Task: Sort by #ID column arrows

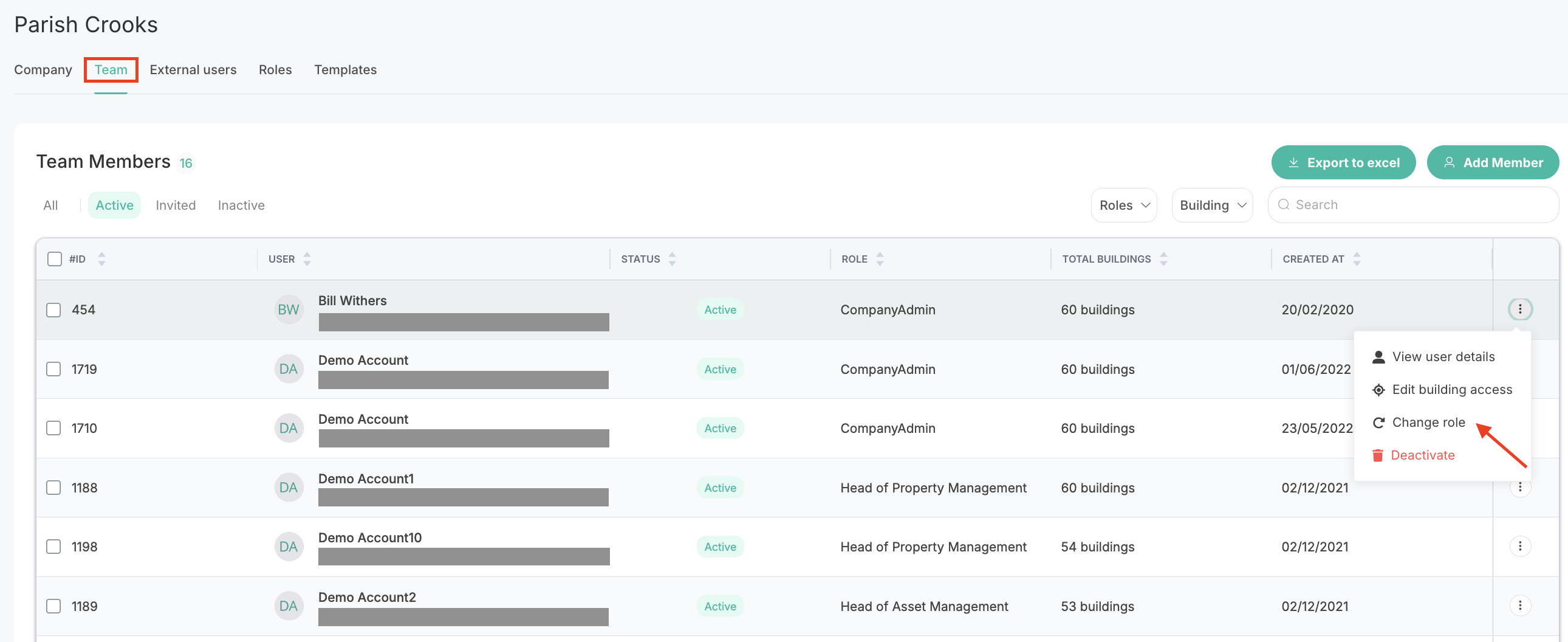Action: tap(101, 259)
